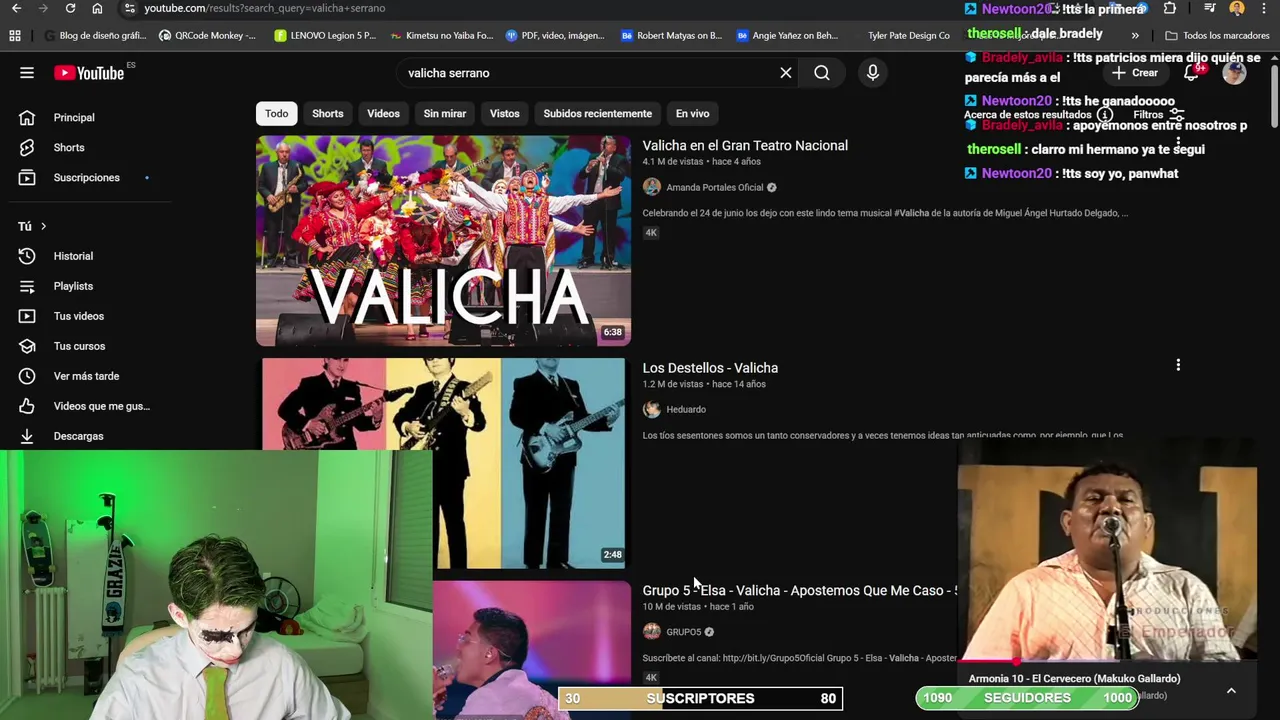The image size is (1280, 720).
Task: Expand the Armonía 10 mini player chevron
Action: point(1231,691)
